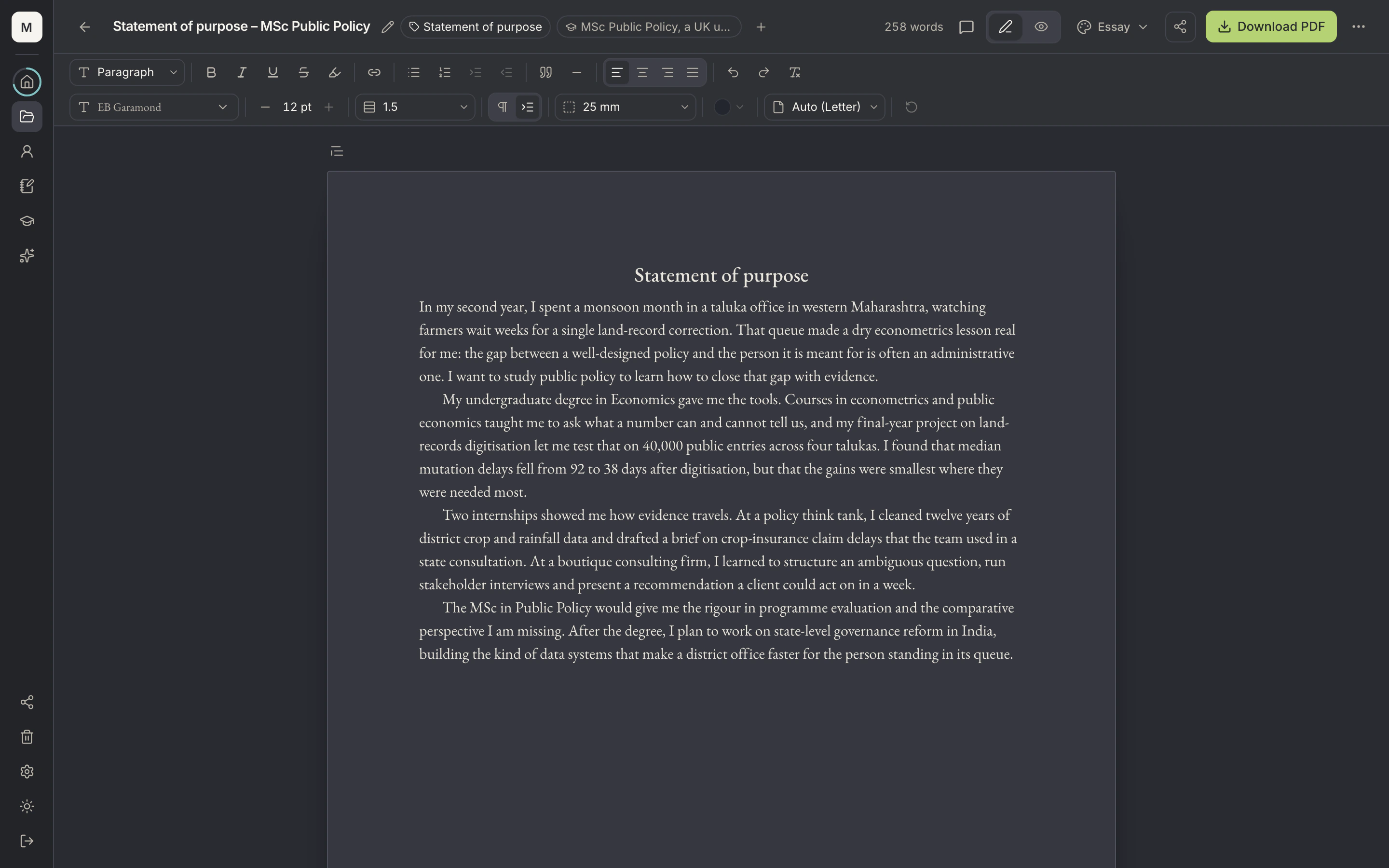This screenshot has height=868, width=1389.
Task: Click the dark text color swatch
Action: pyautogui.click(x=722, y=108)
